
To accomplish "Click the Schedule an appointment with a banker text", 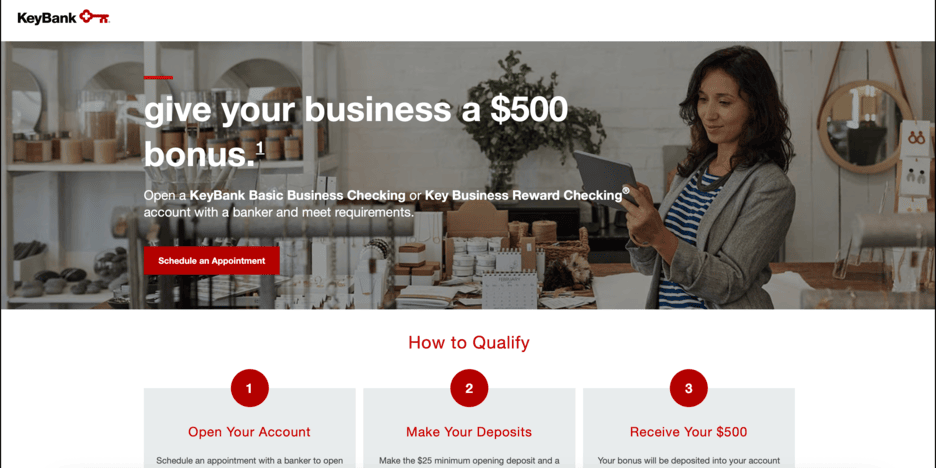I will [250, 461].
